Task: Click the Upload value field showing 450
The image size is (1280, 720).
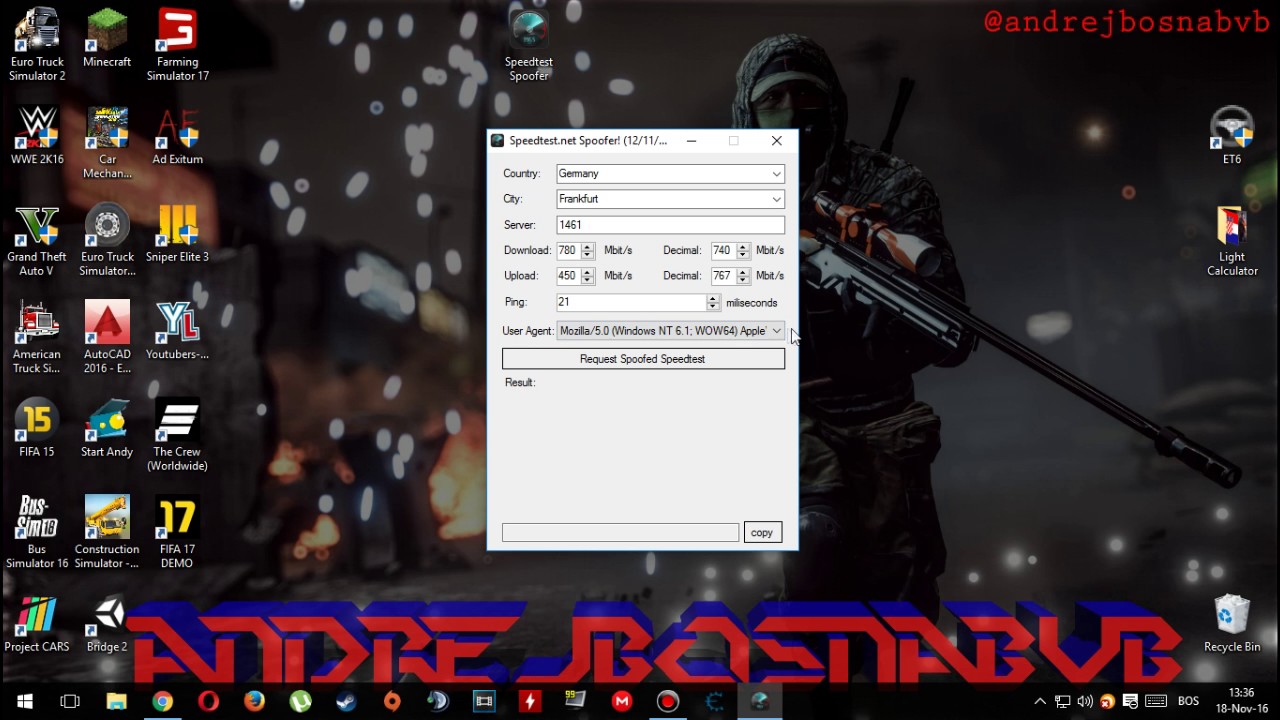Action: point(568,276)
